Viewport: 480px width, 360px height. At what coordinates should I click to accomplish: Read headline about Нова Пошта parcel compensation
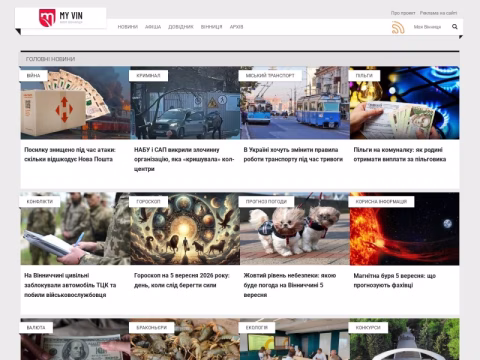pyautogui.click(x=70, y=154)
